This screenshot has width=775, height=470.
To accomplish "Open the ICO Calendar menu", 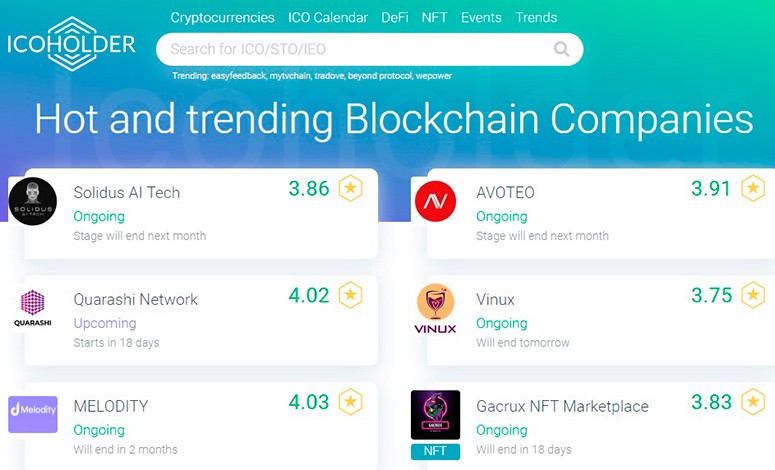I will 328,17.
